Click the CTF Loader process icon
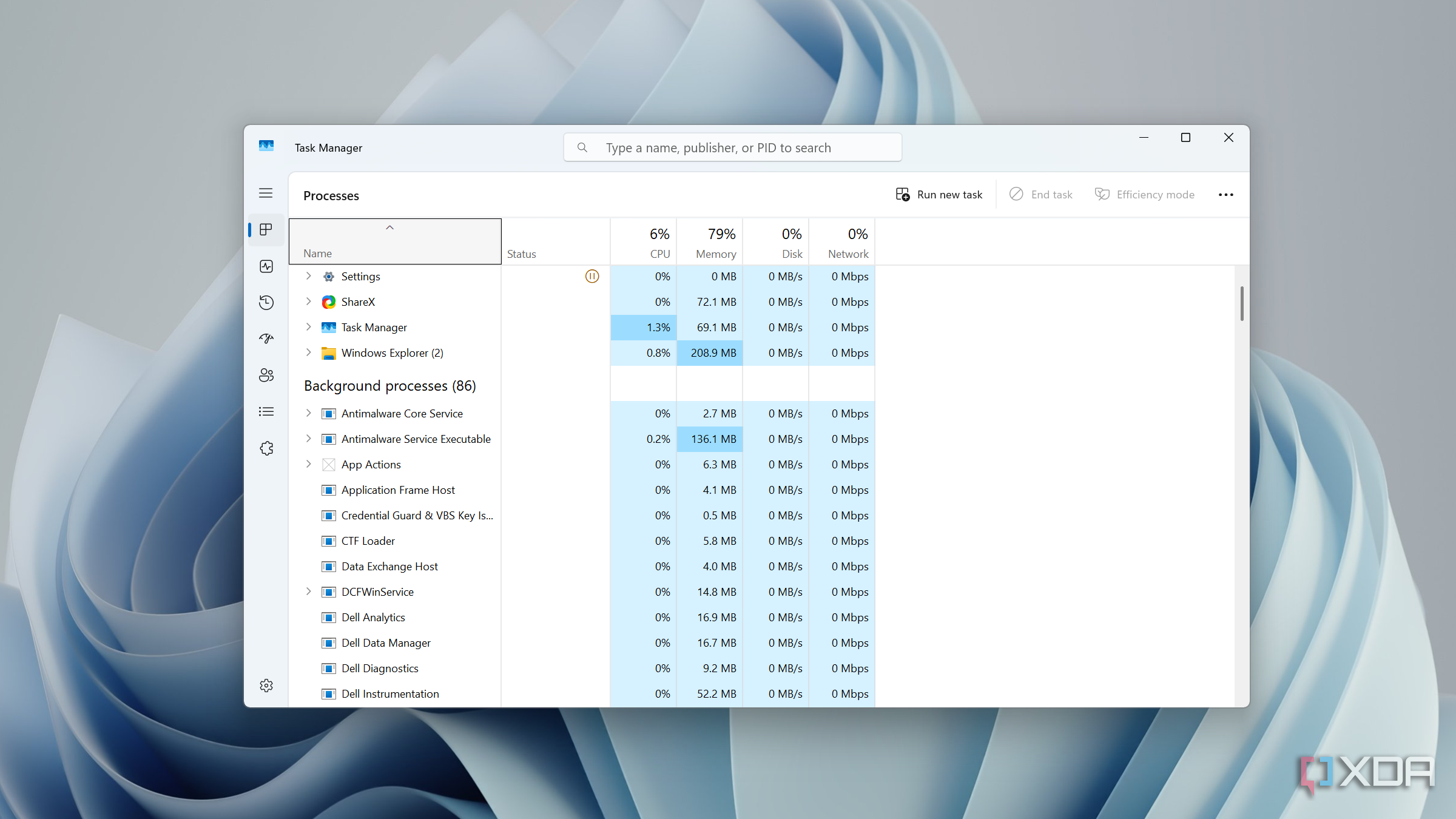 point(328,541)
